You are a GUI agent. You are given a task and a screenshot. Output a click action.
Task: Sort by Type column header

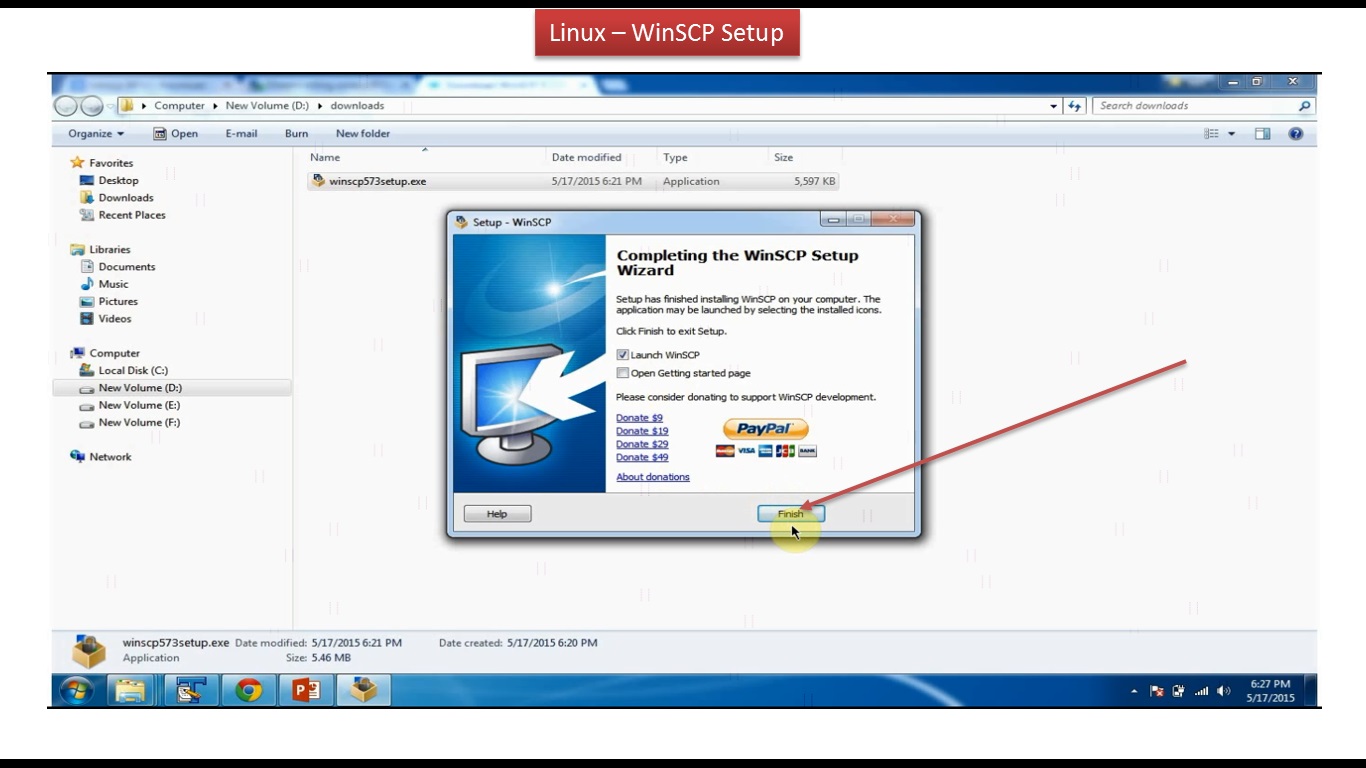pos(675,157)
